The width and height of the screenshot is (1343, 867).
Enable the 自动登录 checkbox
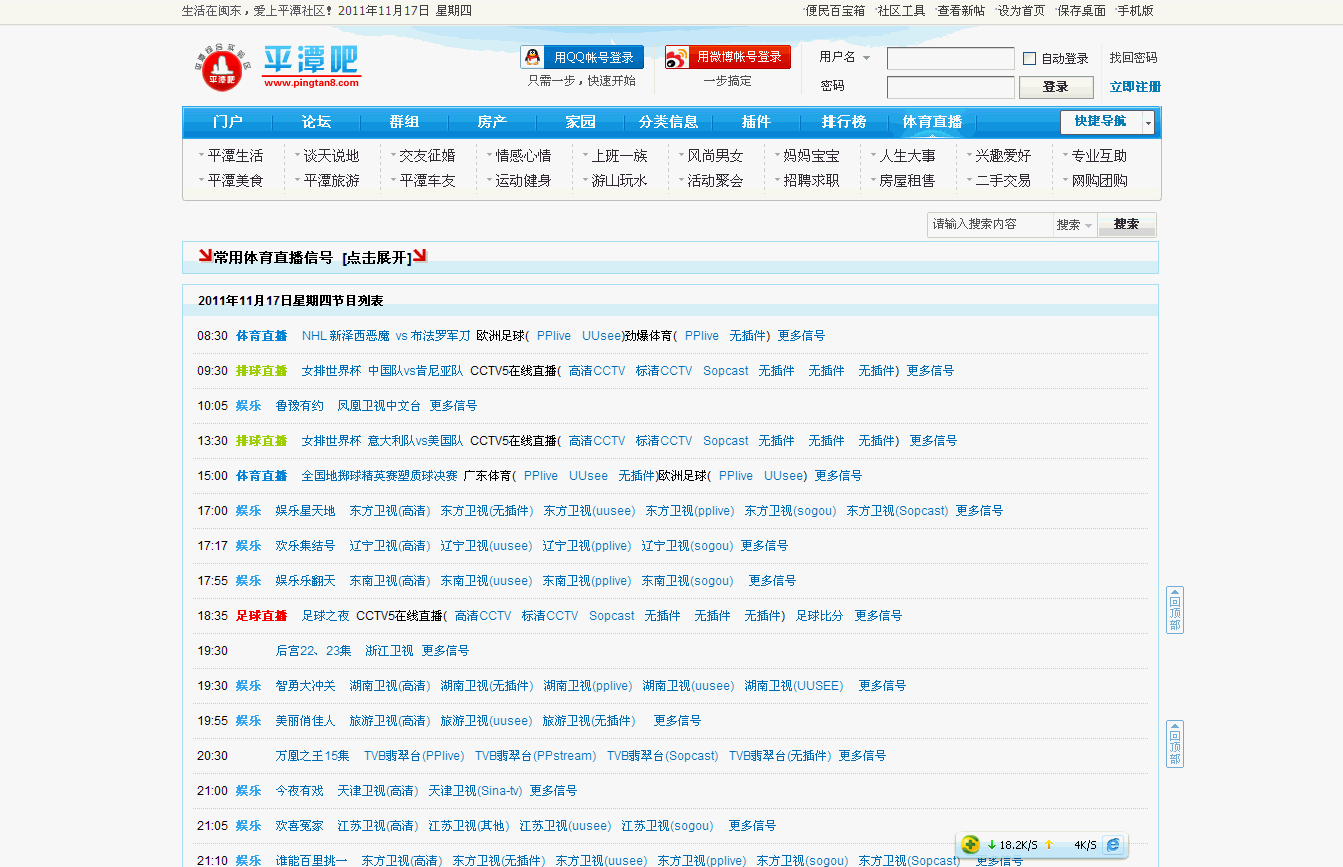(1029, 59)
